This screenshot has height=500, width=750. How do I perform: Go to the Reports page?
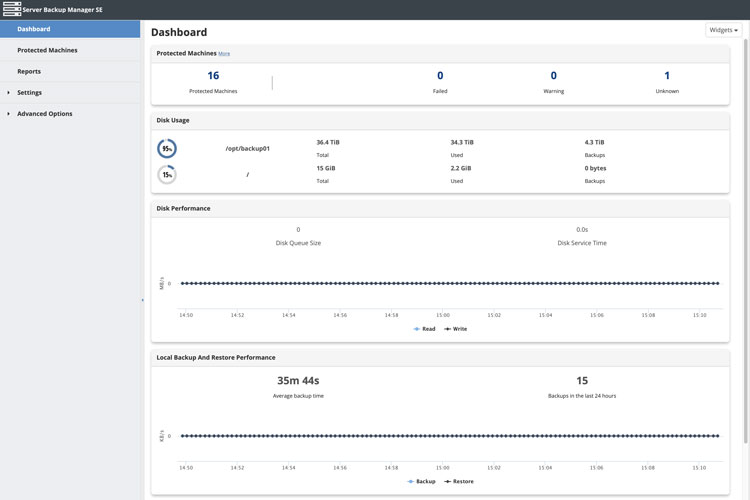(70, 71)
